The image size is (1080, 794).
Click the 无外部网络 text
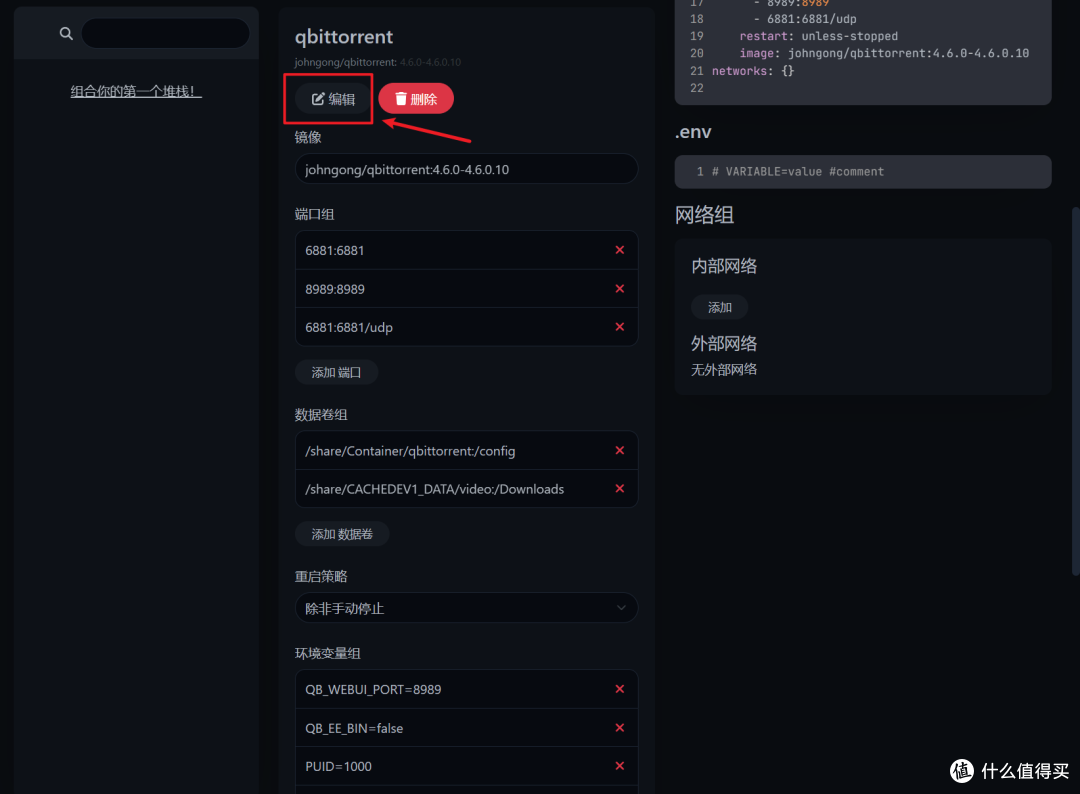(x=724, y=370)
